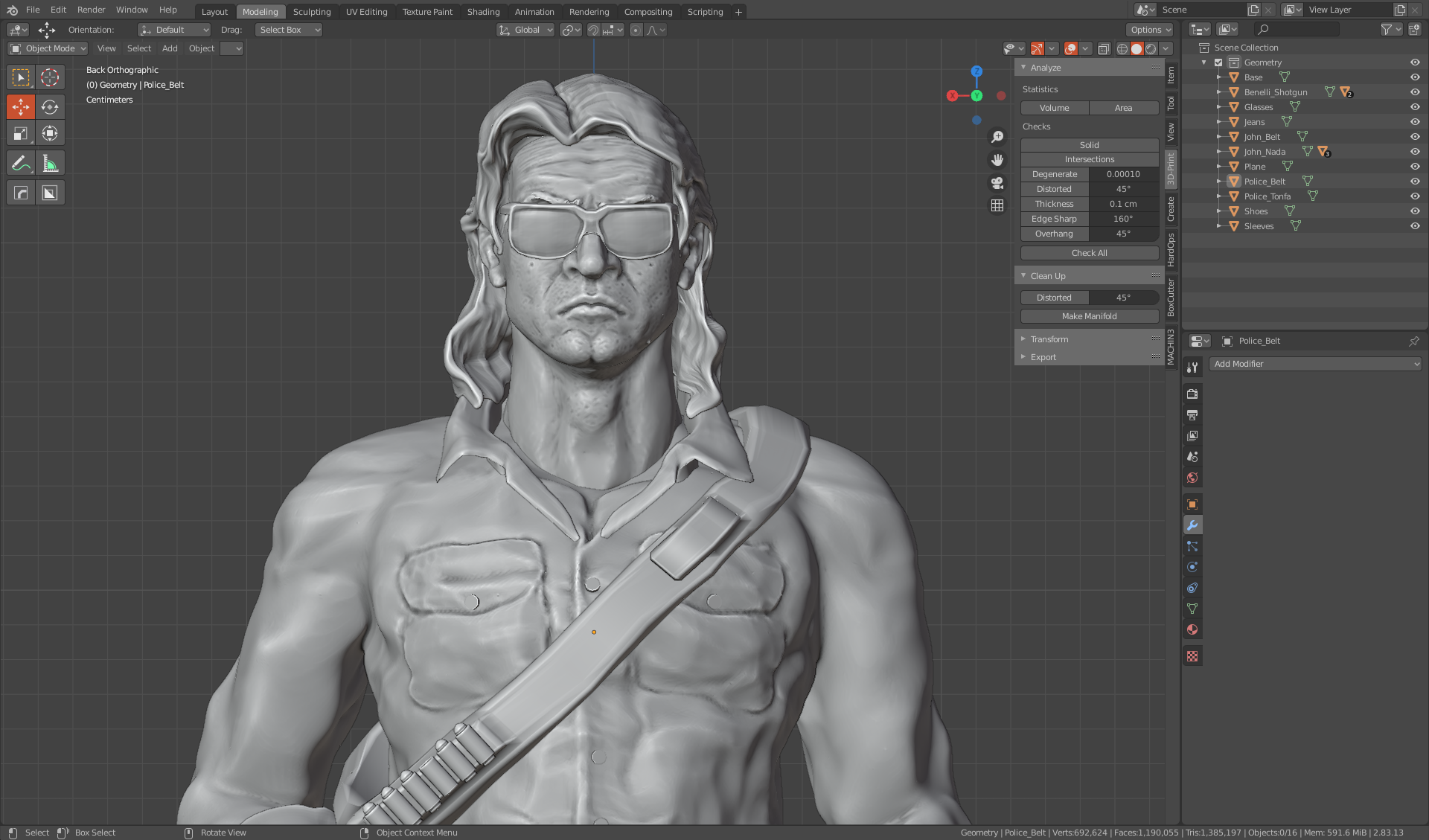The image size is (1429, 840).
Task: Click the Particle Properties icon
Action: pyautogui.click(x=1192, y=545)
